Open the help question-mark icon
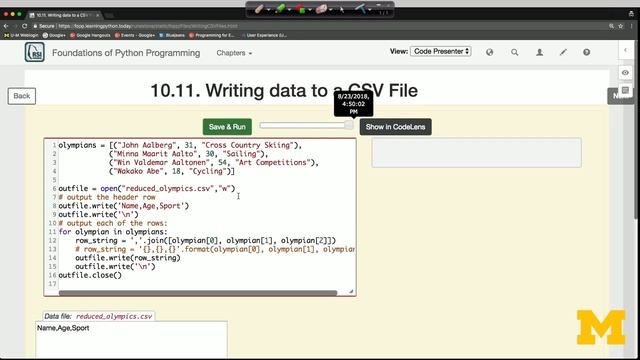 click(587, 52)
